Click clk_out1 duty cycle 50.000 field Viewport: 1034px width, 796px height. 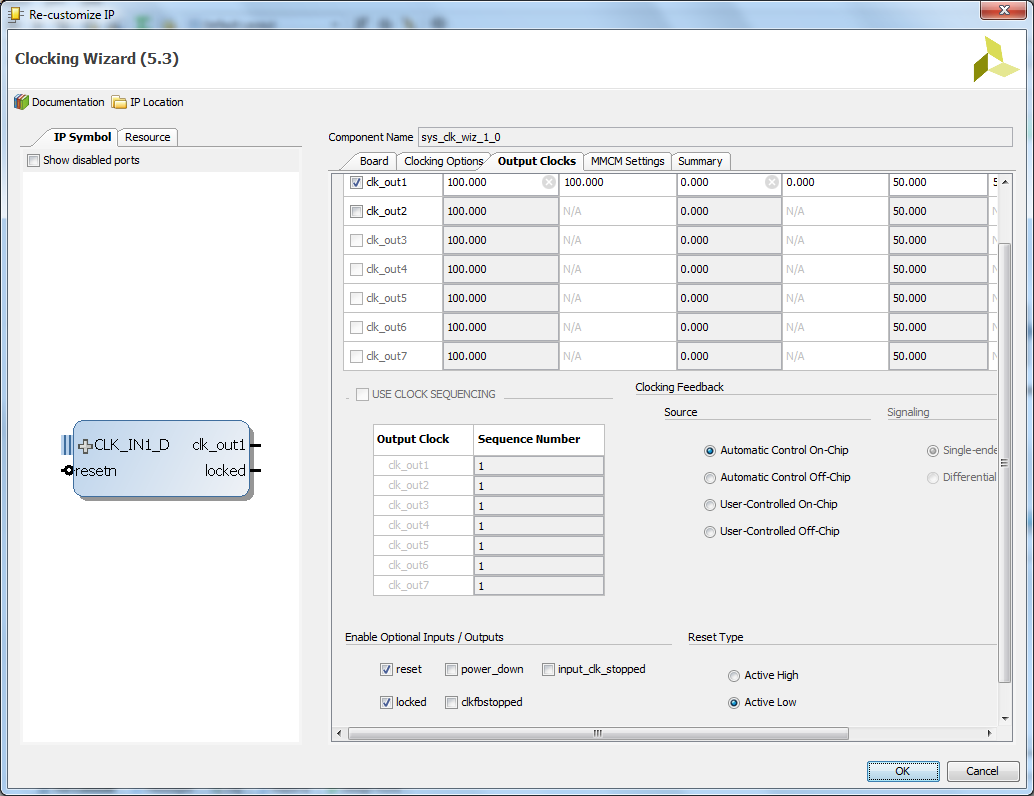(x=938, y=183)
